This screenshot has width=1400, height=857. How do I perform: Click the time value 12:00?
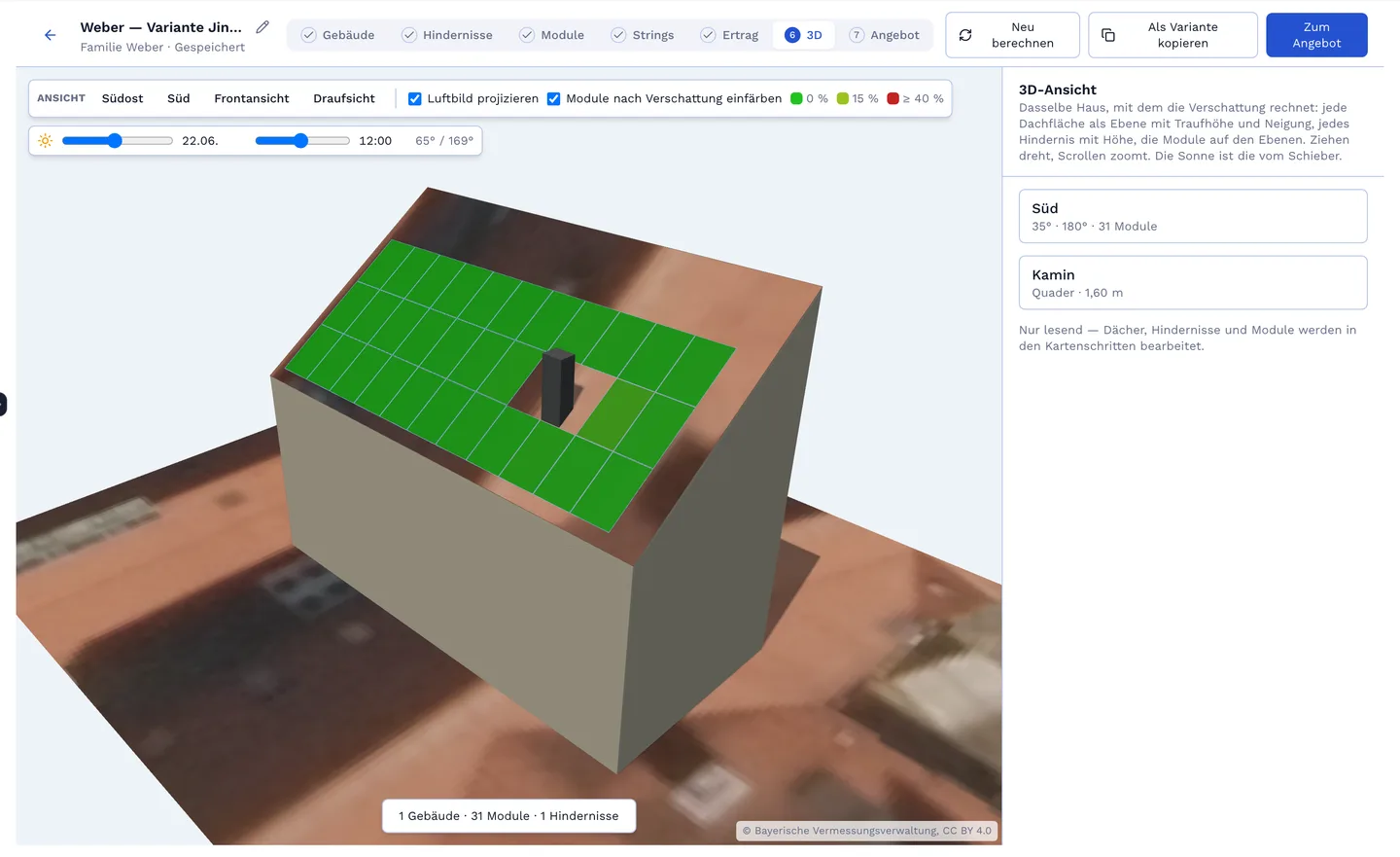(x=375, y=141)
